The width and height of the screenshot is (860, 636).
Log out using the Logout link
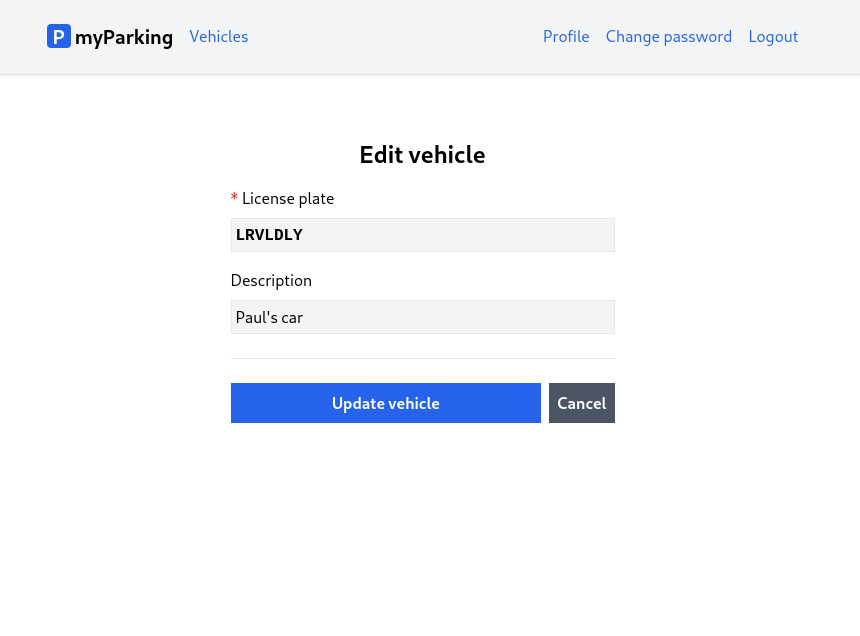tap(773, 37)
